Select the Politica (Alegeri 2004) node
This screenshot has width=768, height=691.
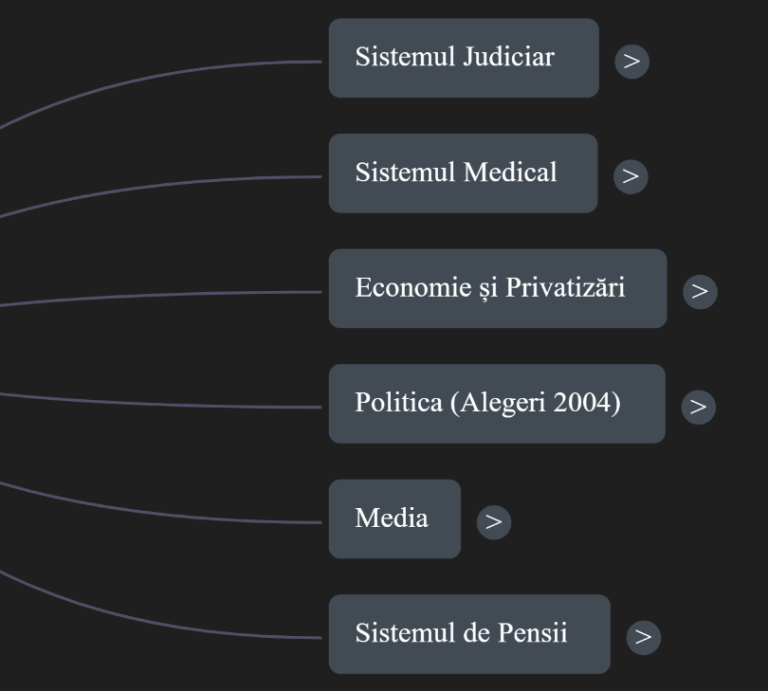click(497, 404)
